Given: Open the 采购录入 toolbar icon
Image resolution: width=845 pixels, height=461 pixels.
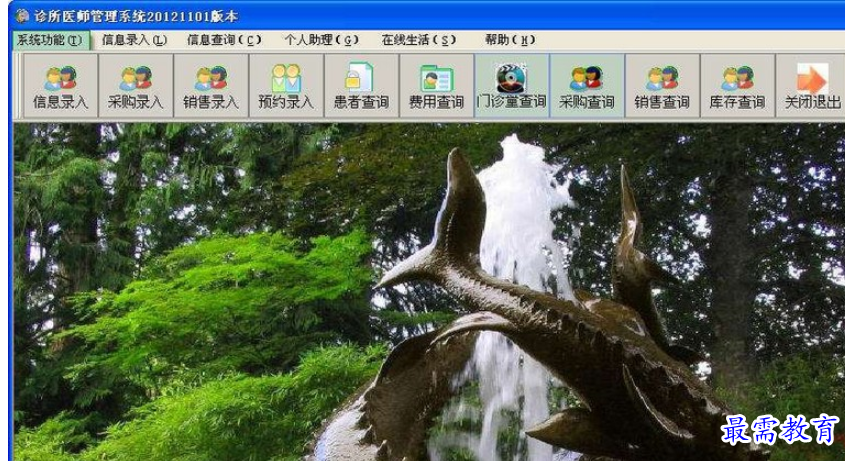Looking at the screenshot, I should click(136, 86).
